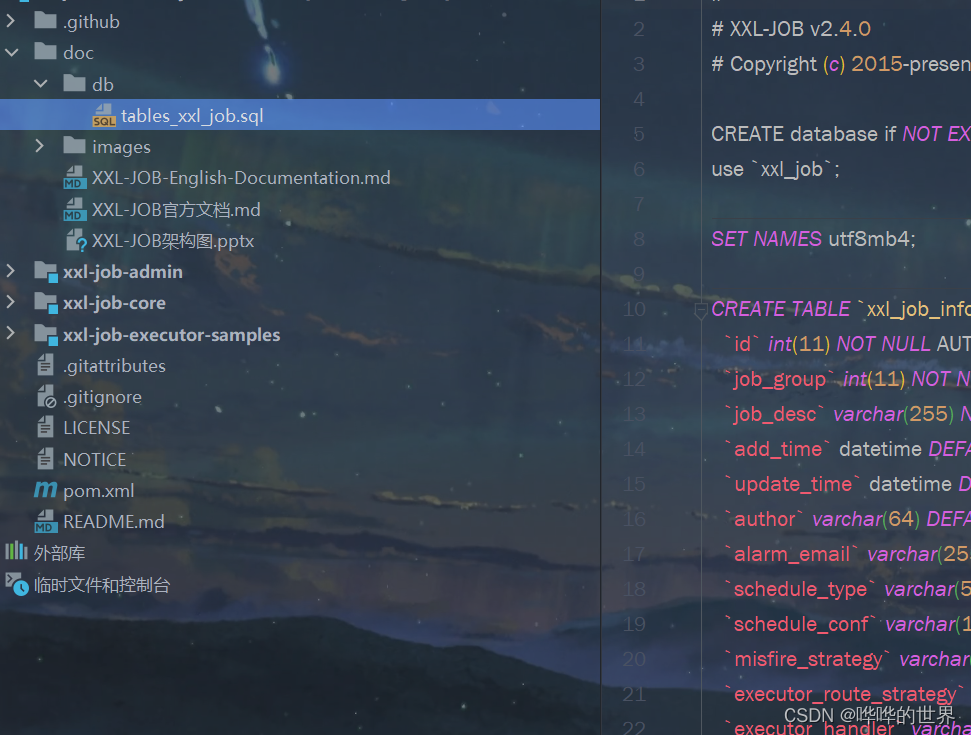Click the `update_time` column name in editor

click(793, 484)
